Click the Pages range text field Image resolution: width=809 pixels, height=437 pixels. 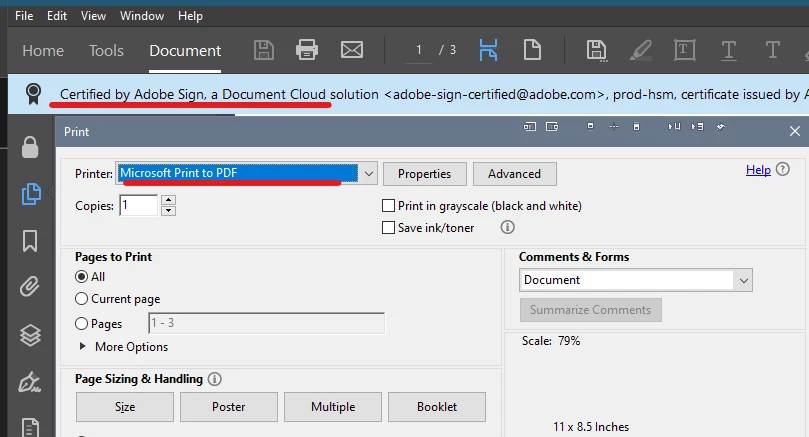click(266, 323)
